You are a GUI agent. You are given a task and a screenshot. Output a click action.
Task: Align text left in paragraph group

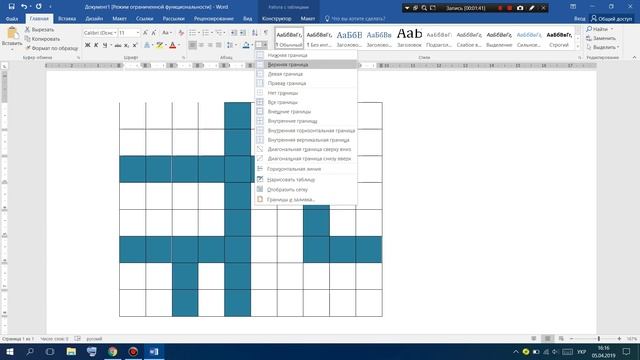pyautogui.click(x=192, y=45)
